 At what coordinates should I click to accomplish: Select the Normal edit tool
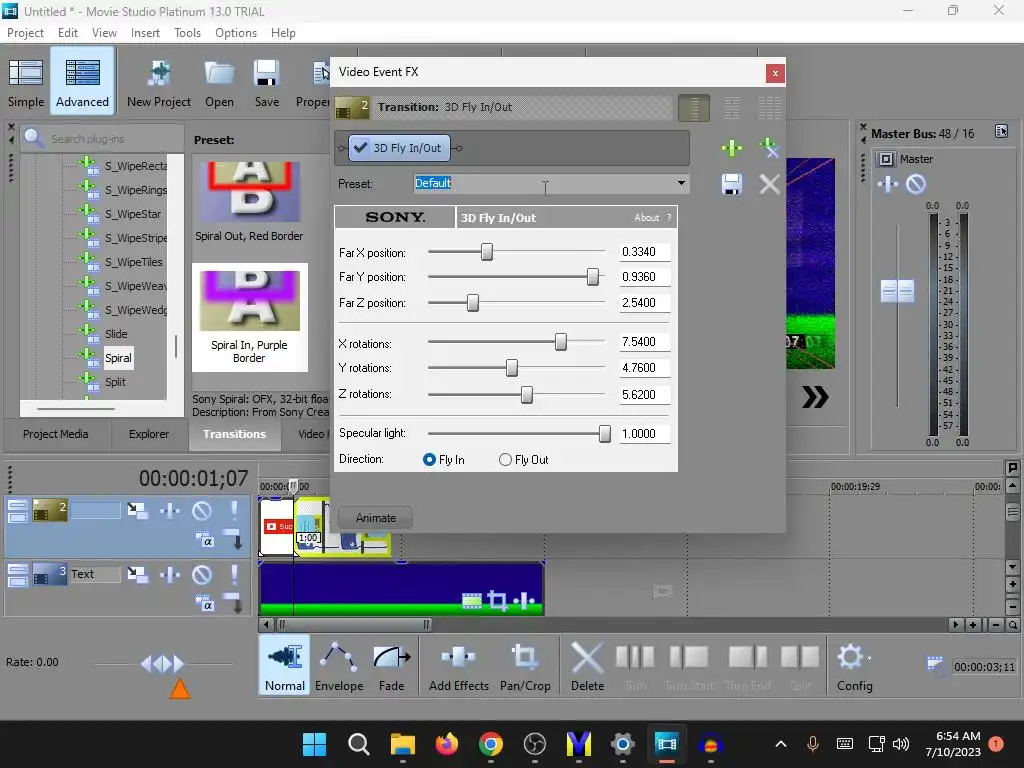click(285, 665)
